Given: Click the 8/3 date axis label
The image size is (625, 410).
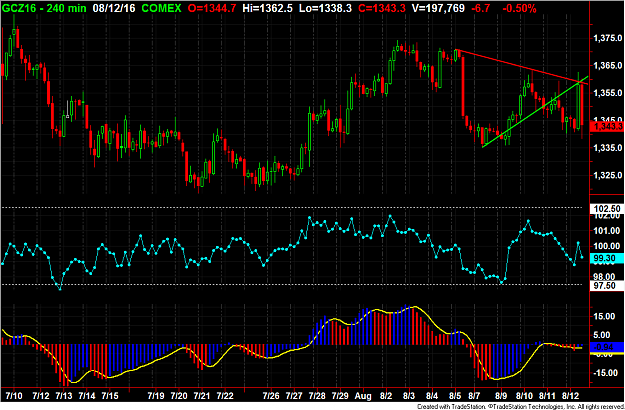Looking at the screenshot, I should point(409,396).
